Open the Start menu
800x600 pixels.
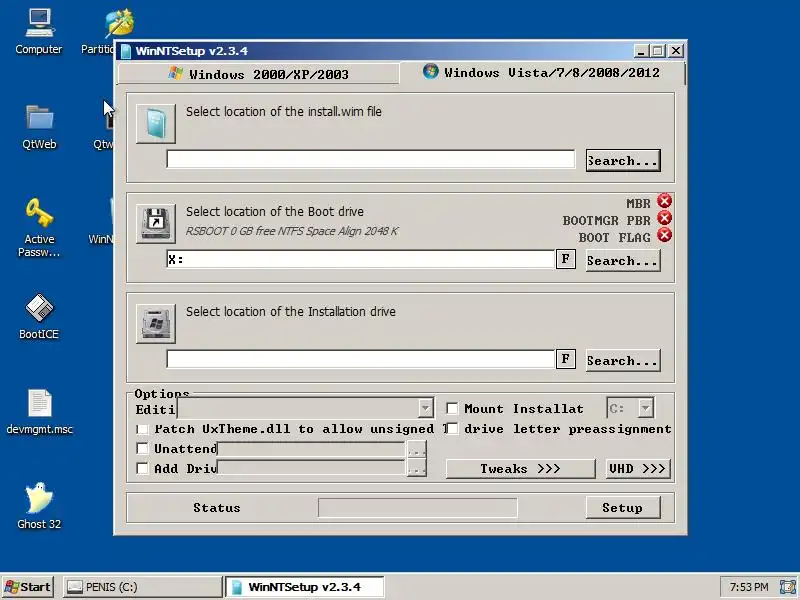pos(29,587)
